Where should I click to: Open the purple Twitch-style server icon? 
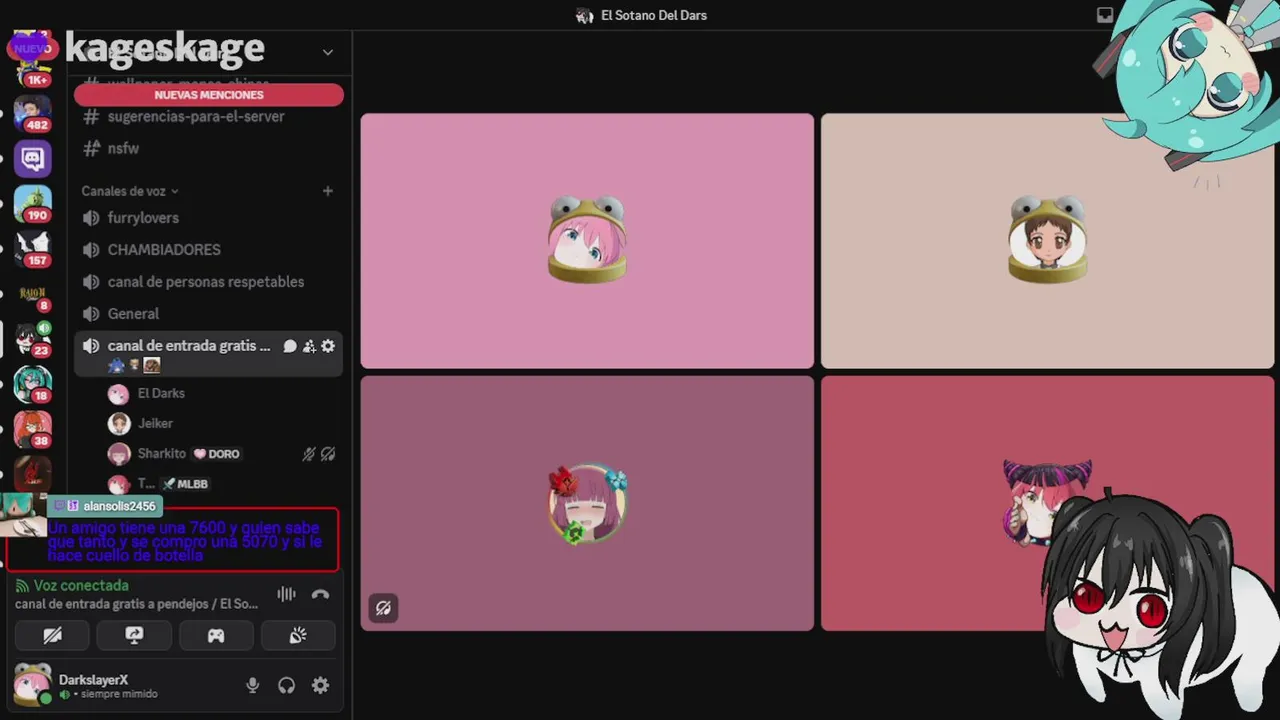(x=32, y=158)
